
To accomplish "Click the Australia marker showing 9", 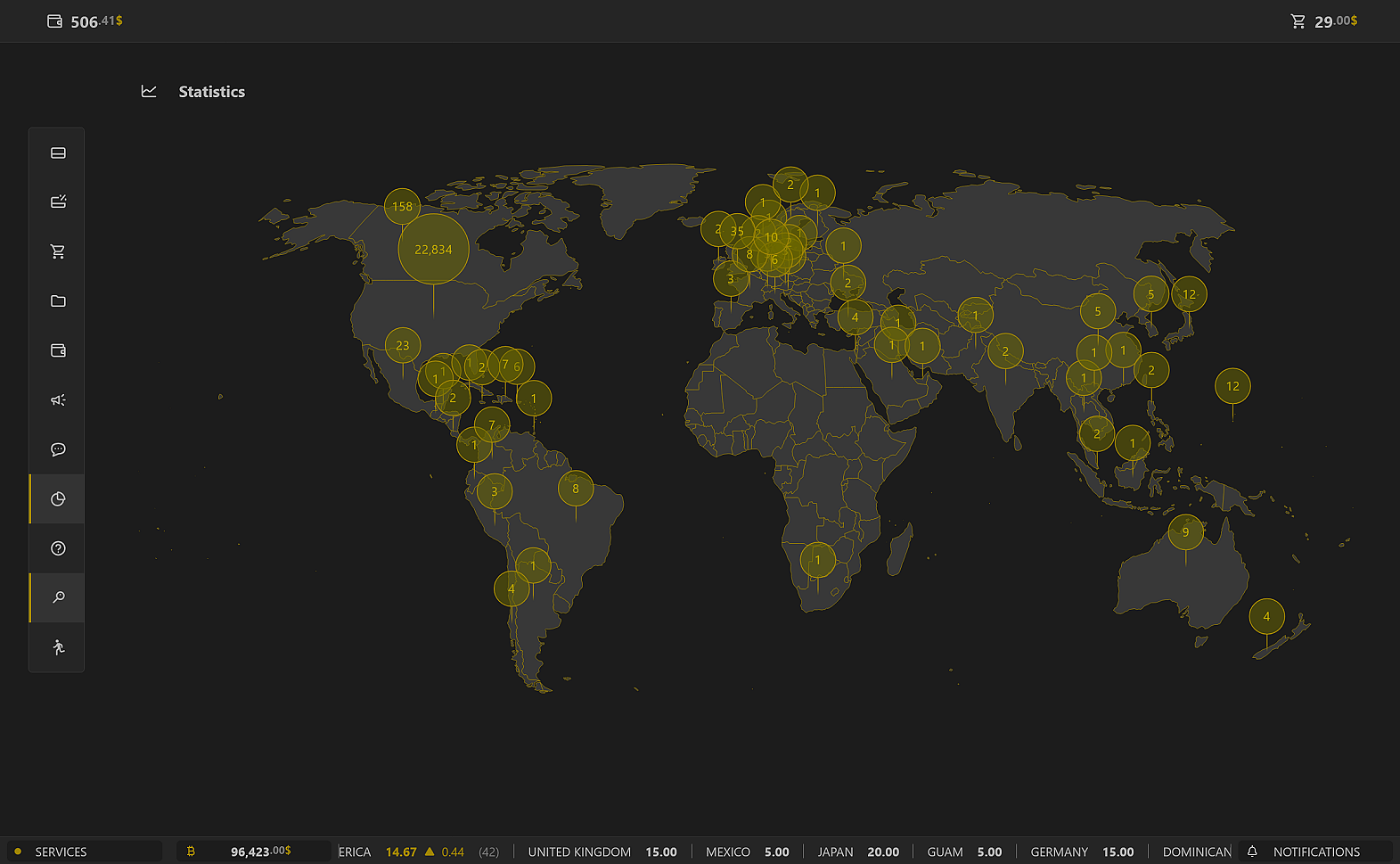I will point(1185,532).
